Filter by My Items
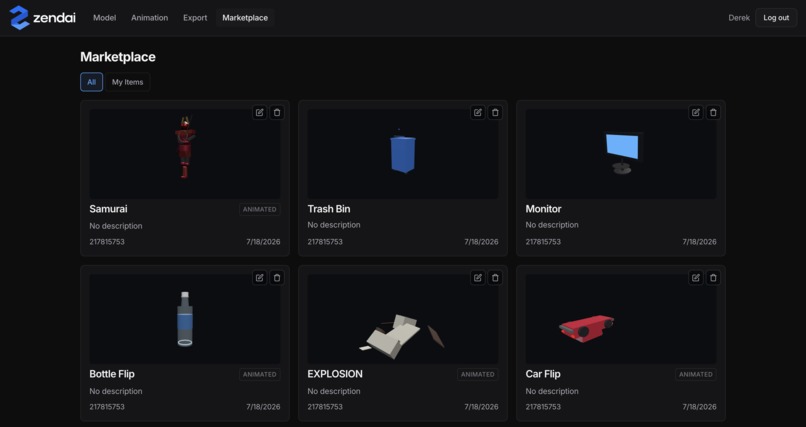 click(127, 82)
